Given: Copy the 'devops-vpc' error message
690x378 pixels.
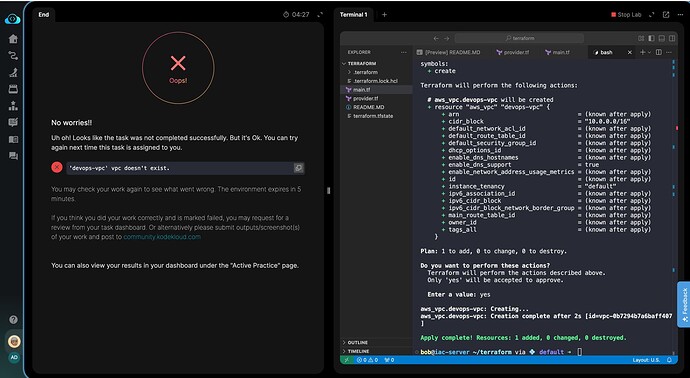Looking at the screenshot, I should pos(298,168).
